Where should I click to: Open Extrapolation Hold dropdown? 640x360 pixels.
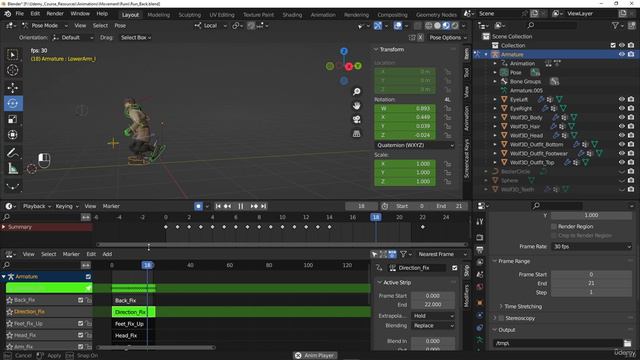pos(433,316)
